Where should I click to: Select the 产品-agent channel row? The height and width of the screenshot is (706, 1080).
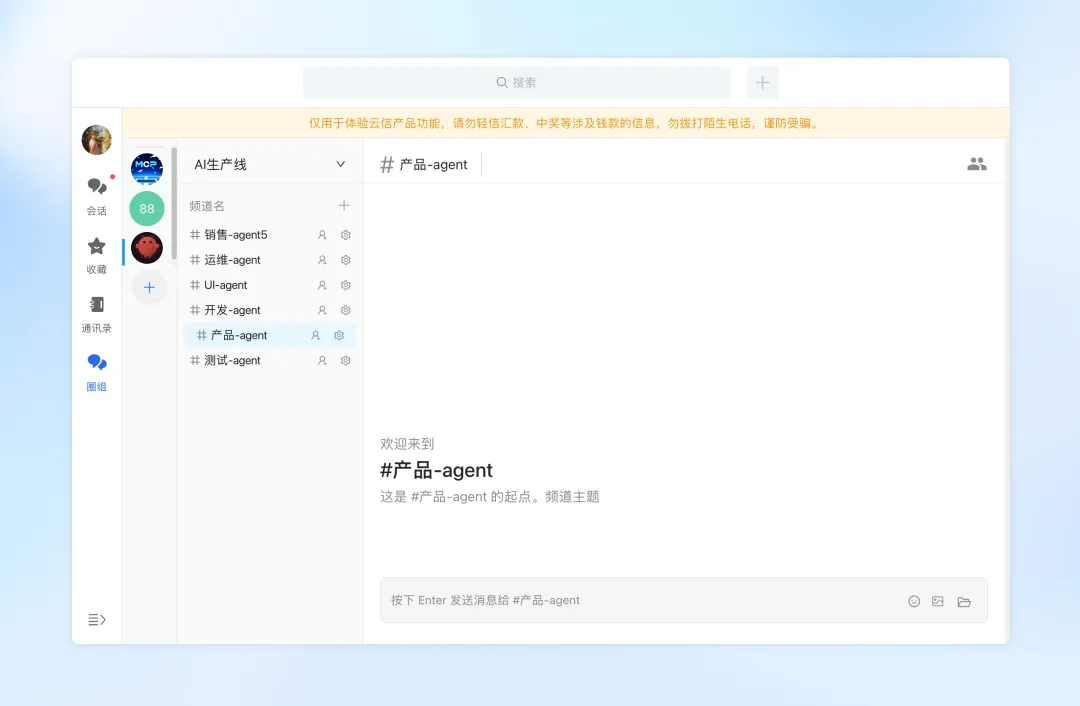coord(270,335)
